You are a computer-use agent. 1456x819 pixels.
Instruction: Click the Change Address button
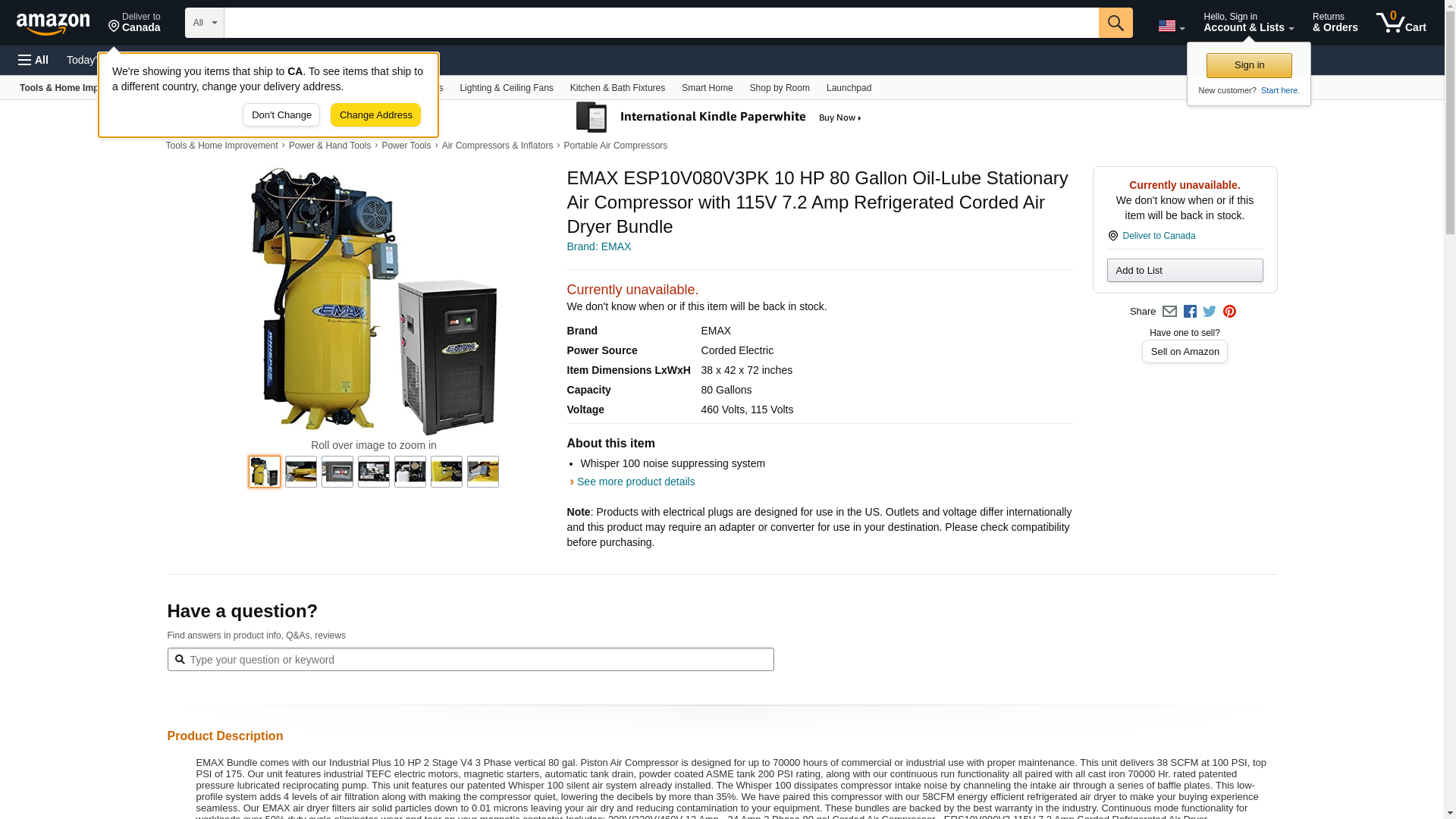point(375,115)
